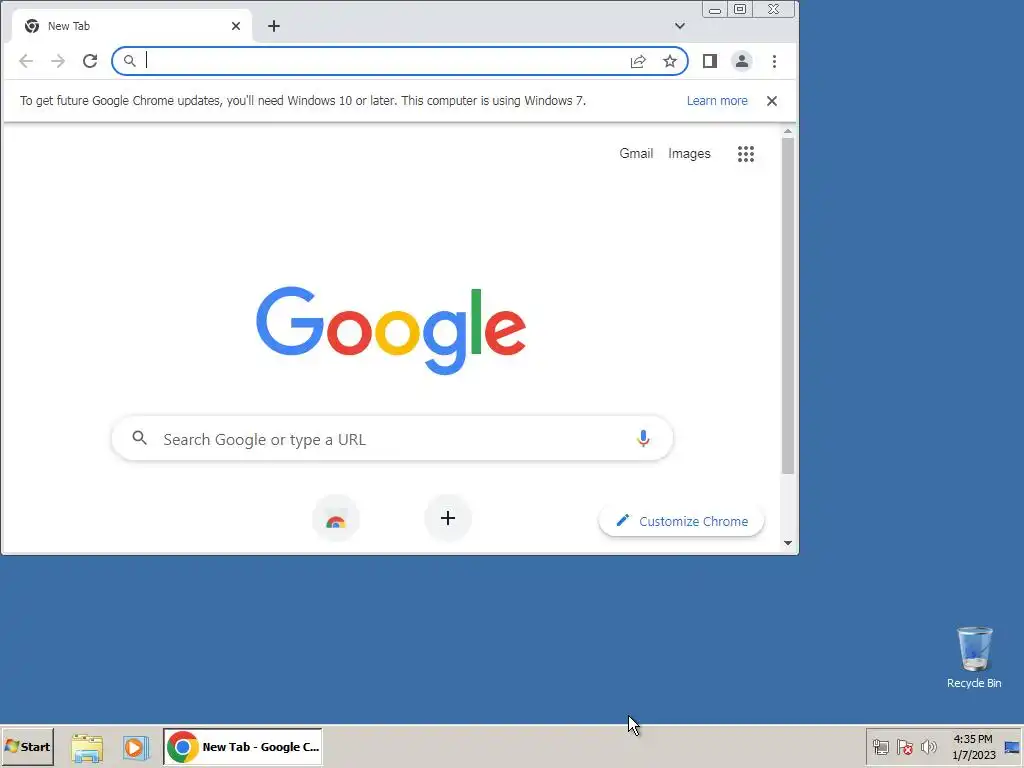Start voice search with the microphone
This screenshot has height=768, width=1024.
coord(643,438)
